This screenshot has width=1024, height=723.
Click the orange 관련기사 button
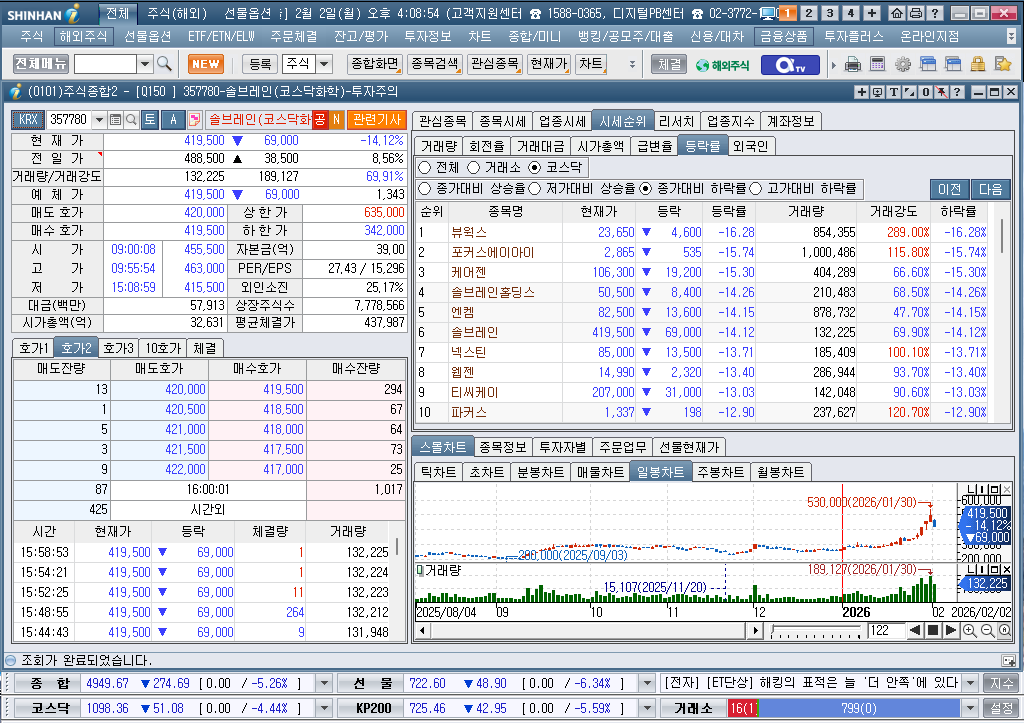376,120
